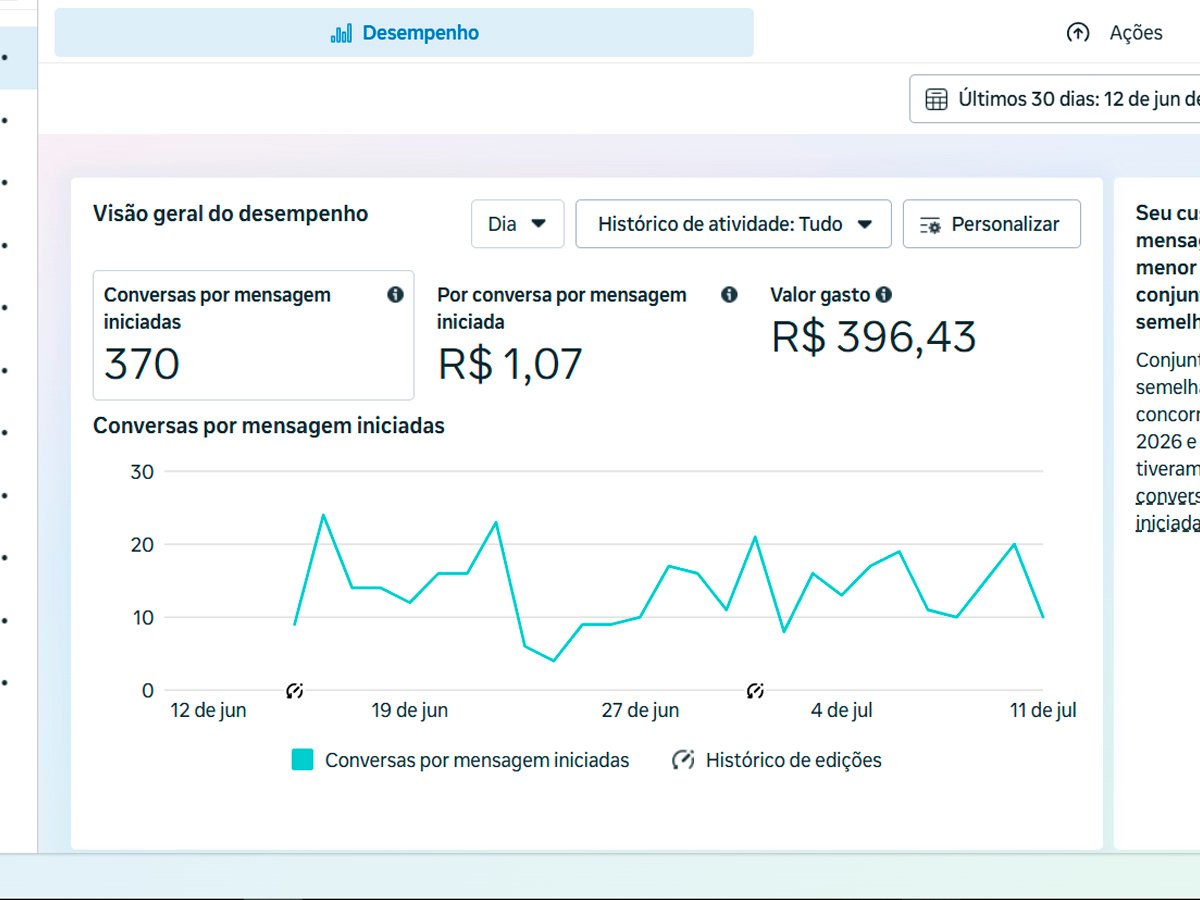The image size is (1200, 900).
Task: Click the edit history marker near 19 de jun
Action: coord(294,690)
